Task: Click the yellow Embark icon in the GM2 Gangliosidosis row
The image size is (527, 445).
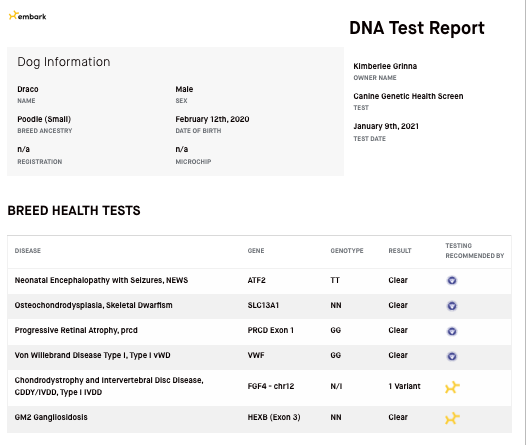Action: 452,418
